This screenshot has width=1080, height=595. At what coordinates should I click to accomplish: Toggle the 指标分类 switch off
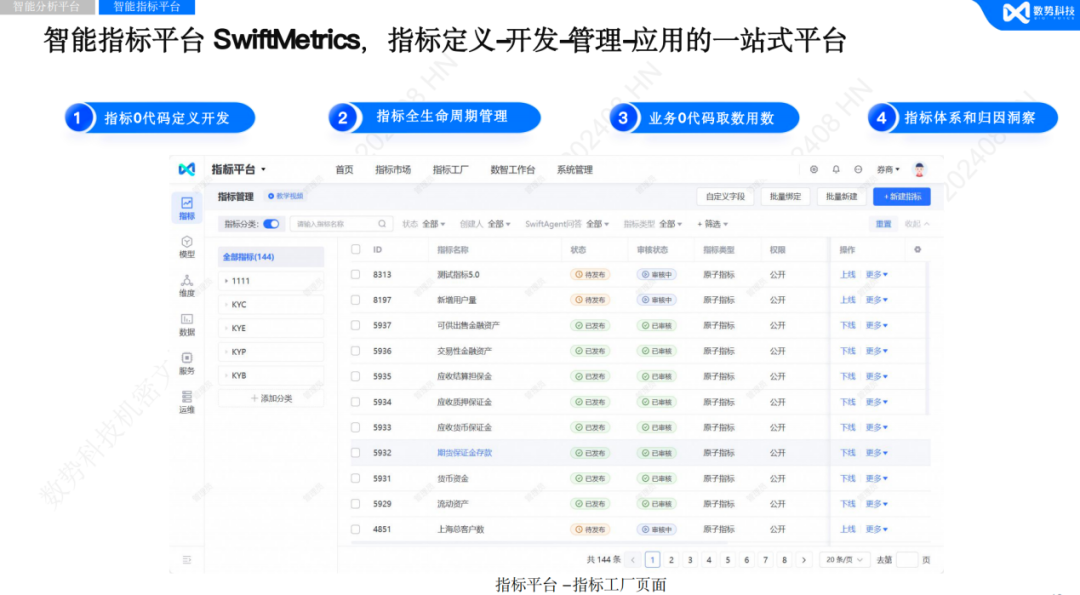coord(268,221)
